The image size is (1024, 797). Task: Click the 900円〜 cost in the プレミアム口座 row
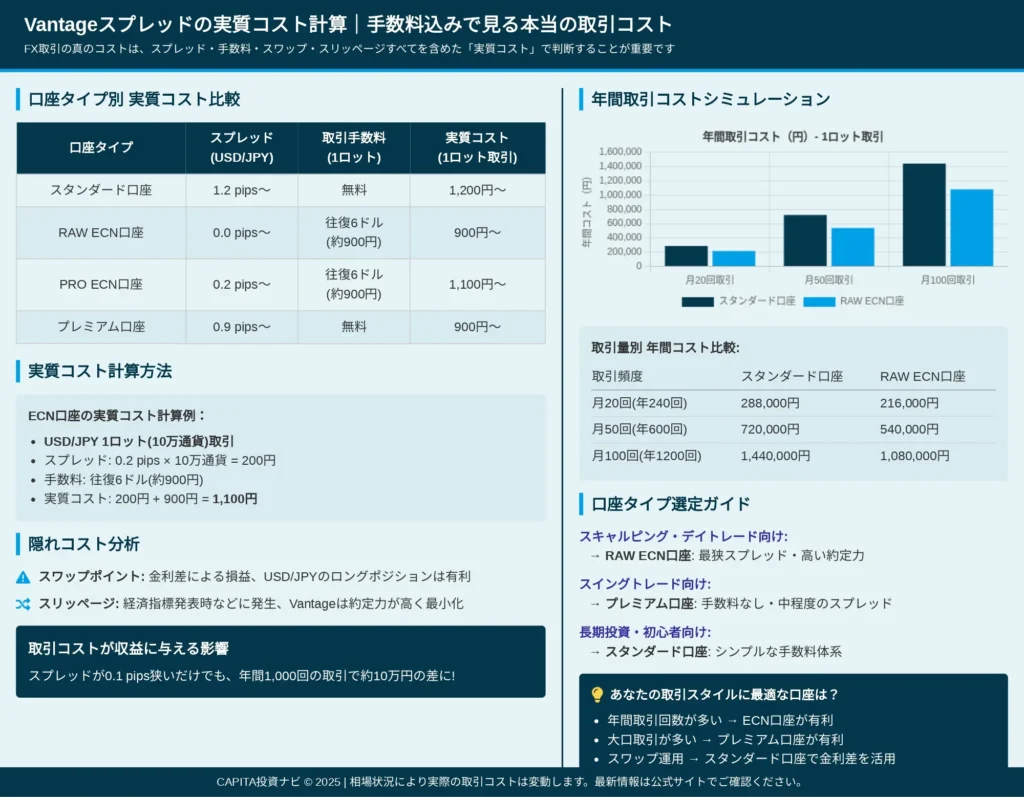(x=477, y=327)
